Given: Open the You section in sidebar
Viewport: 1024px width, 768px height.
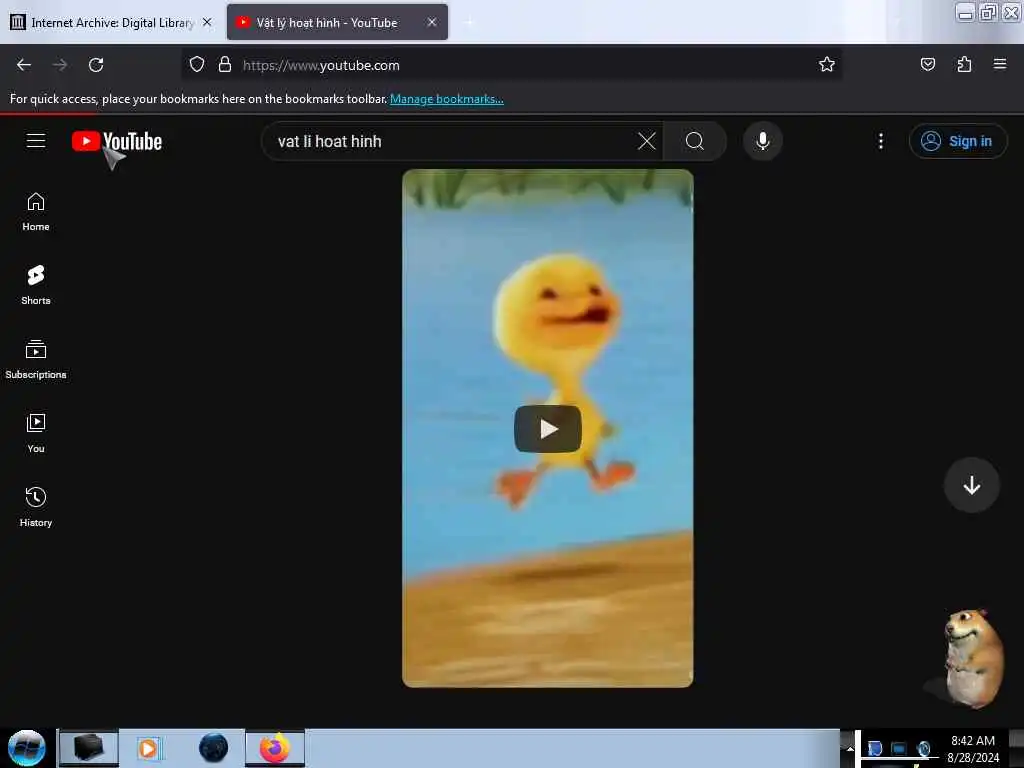Looking at the screenshot, I should 36,433.
